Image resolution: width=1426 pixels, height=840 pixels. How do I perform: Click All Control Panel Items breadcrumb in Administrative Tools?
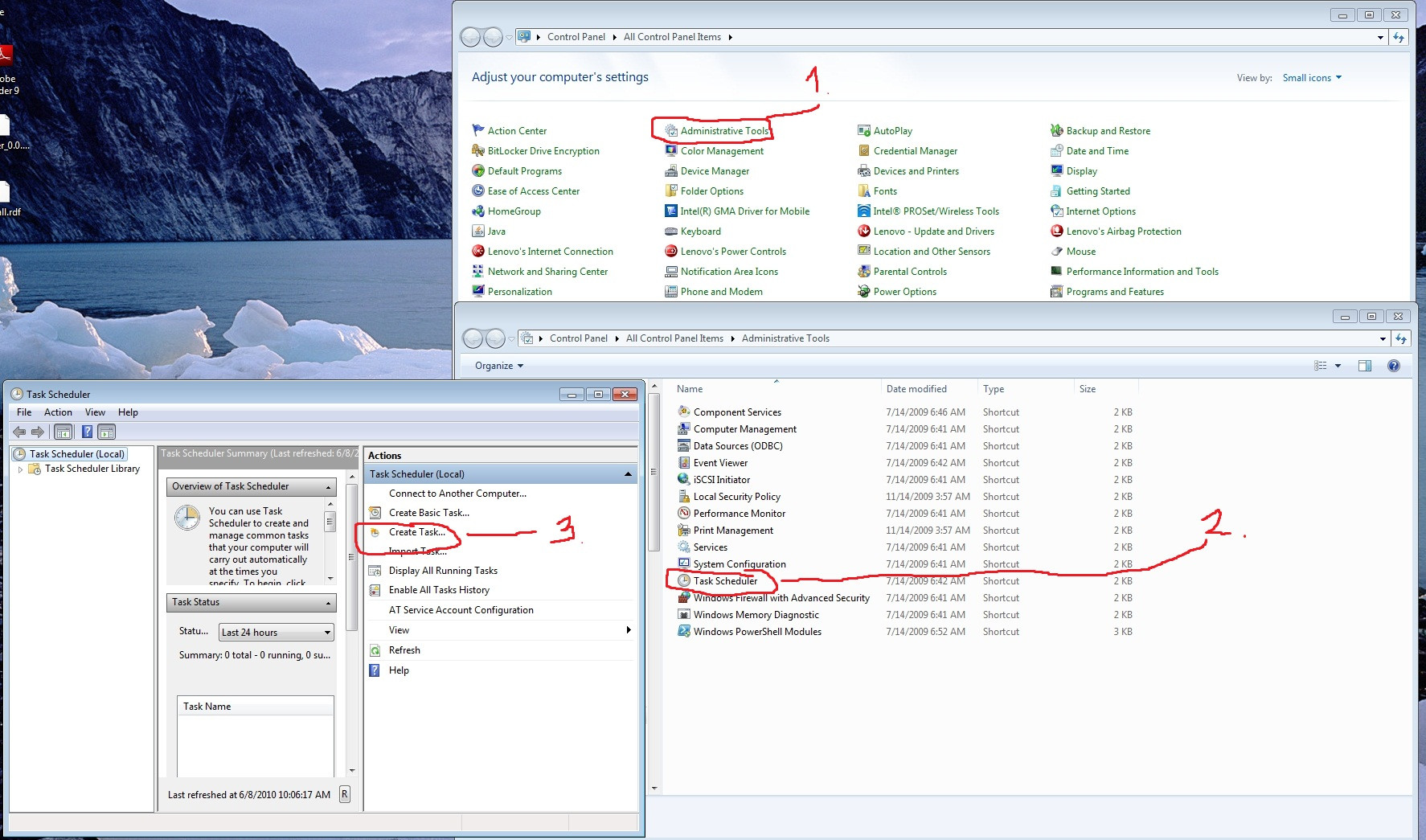pos(674,338)
